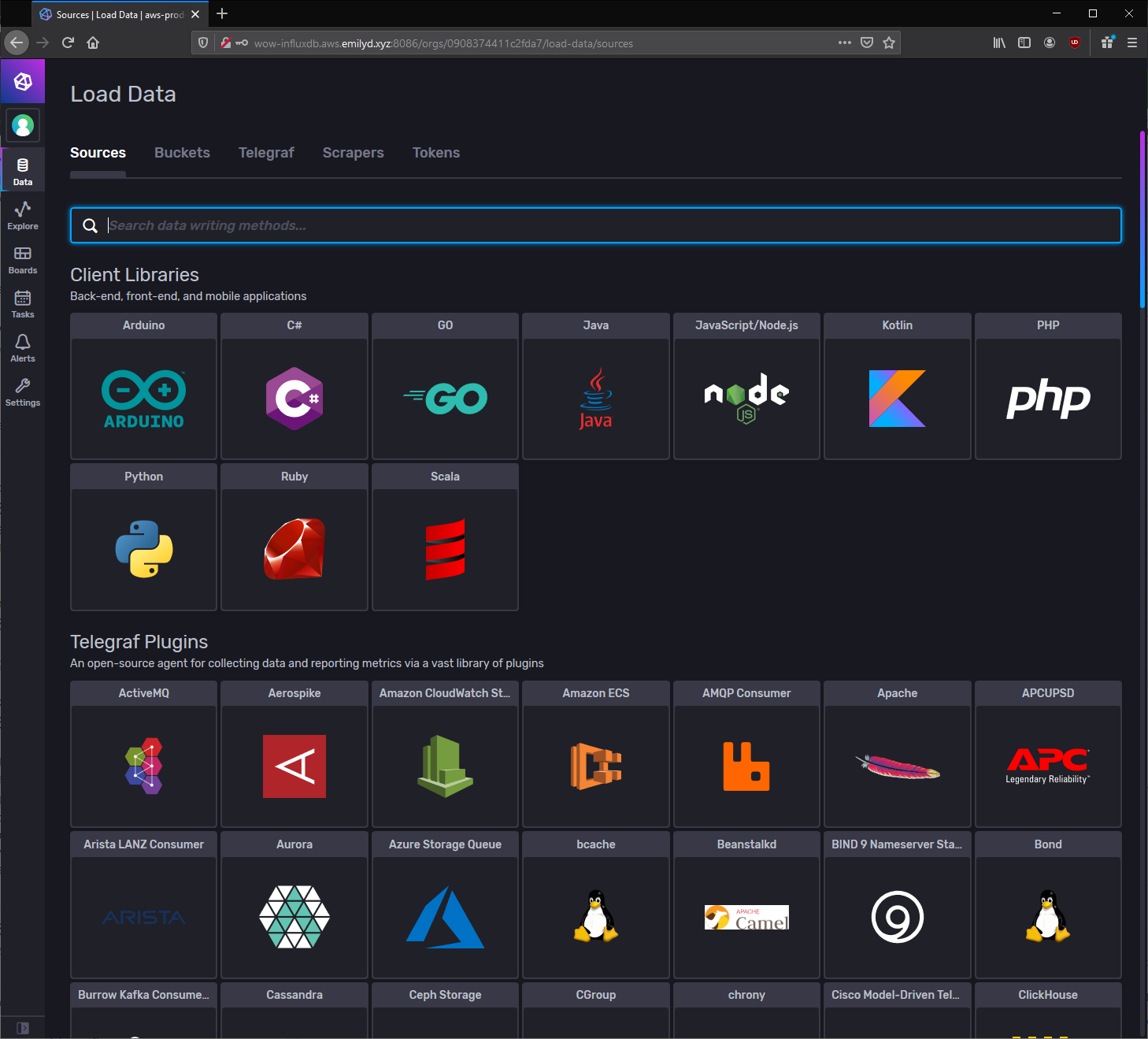Select the Beanstalkd Camel plugin logo
The image size is (1148, 1039).
pyautogui.click(x=746, y=917)
